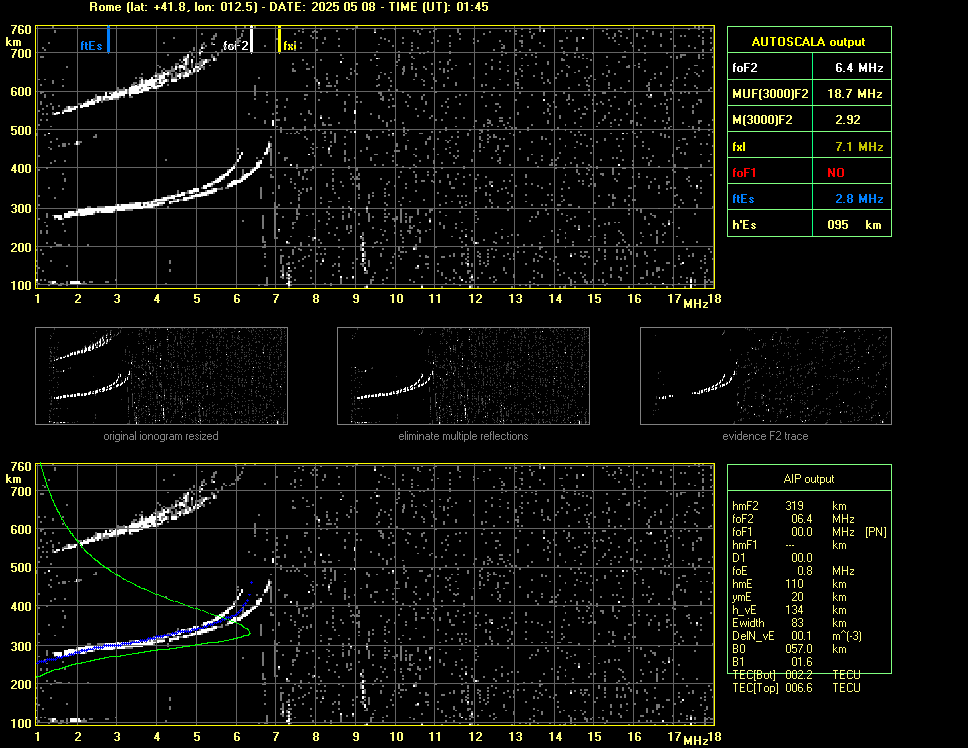Select the B1 value "01.6"
Screen dimensions: 968x748
[x=802, y=662]
